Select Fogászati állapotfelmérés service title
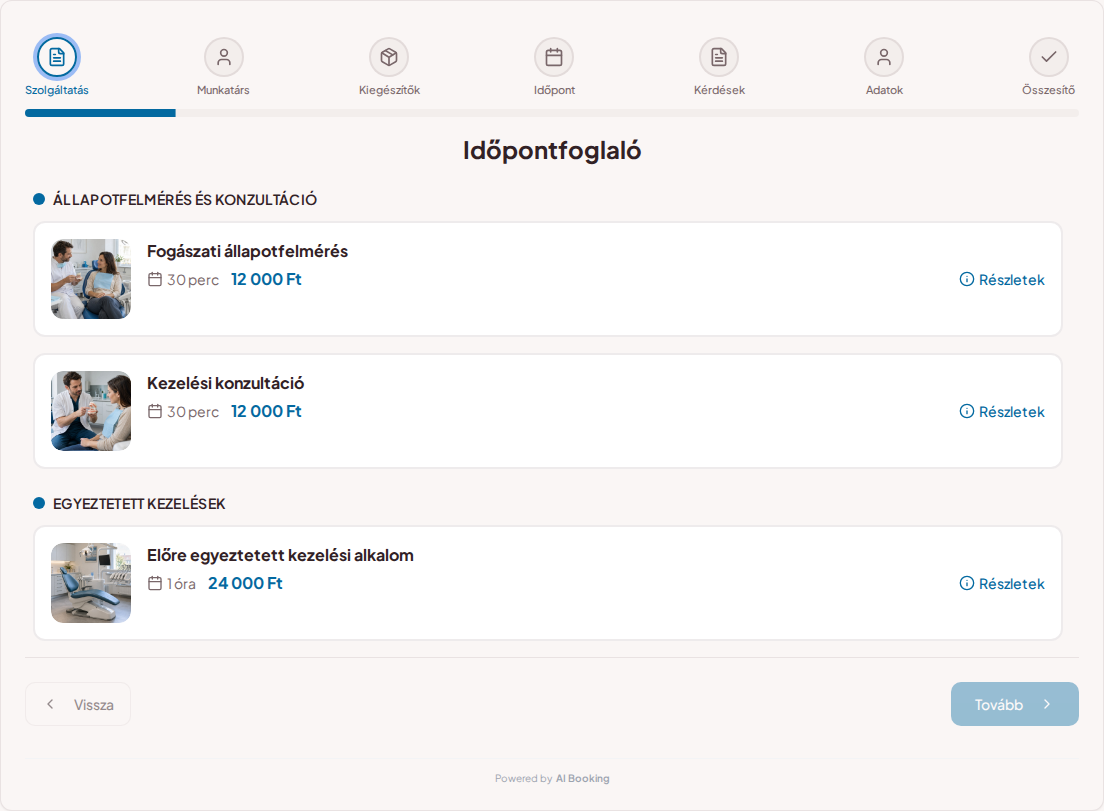This screenshot has height=811, width=1104. [247, 251]
